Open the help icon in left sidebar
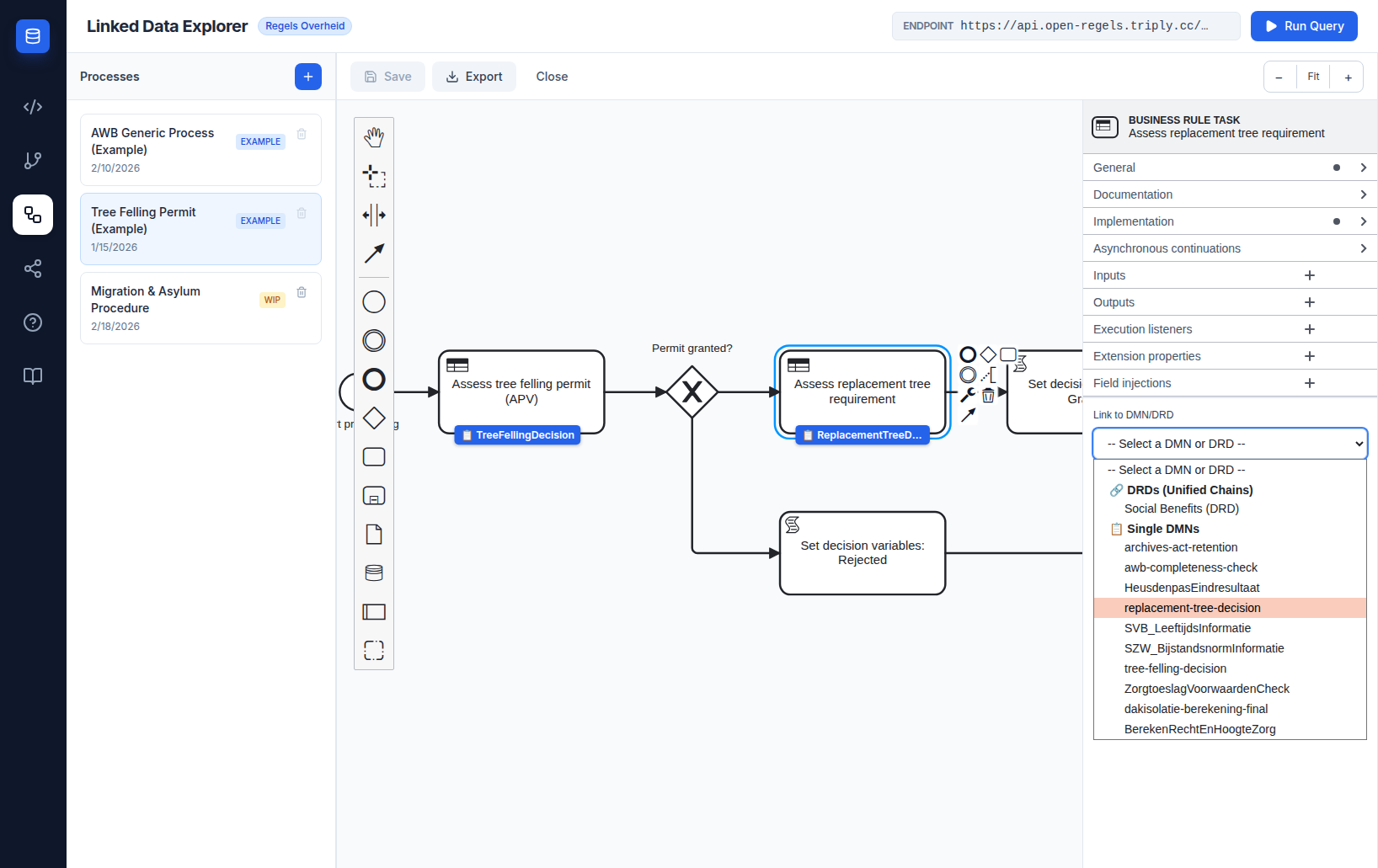The width and height of the screenshot is (1378, 868). [33, 322]
